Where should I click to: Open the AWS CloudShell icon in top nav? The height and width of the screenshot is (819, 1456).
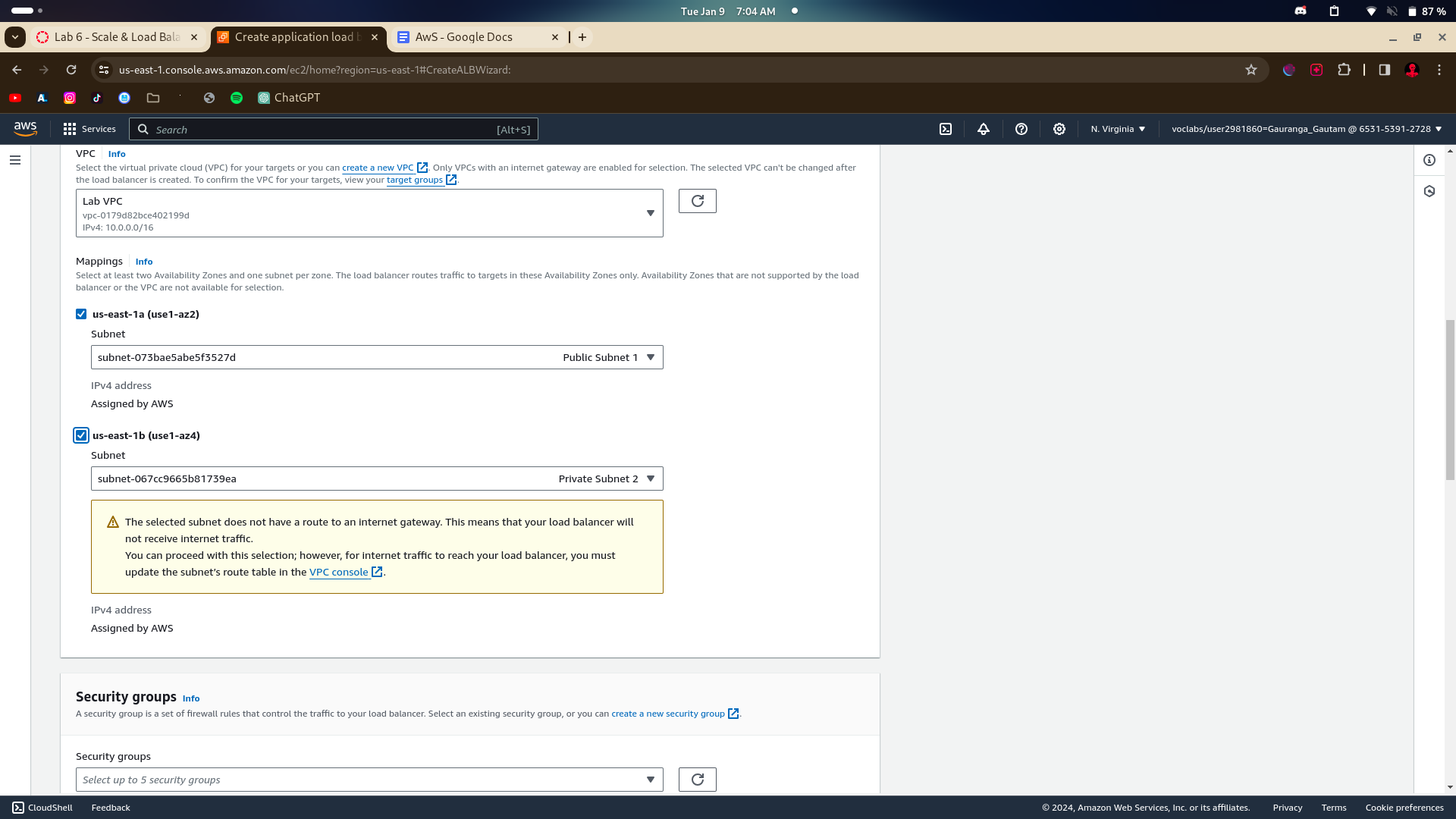(946, 129)
